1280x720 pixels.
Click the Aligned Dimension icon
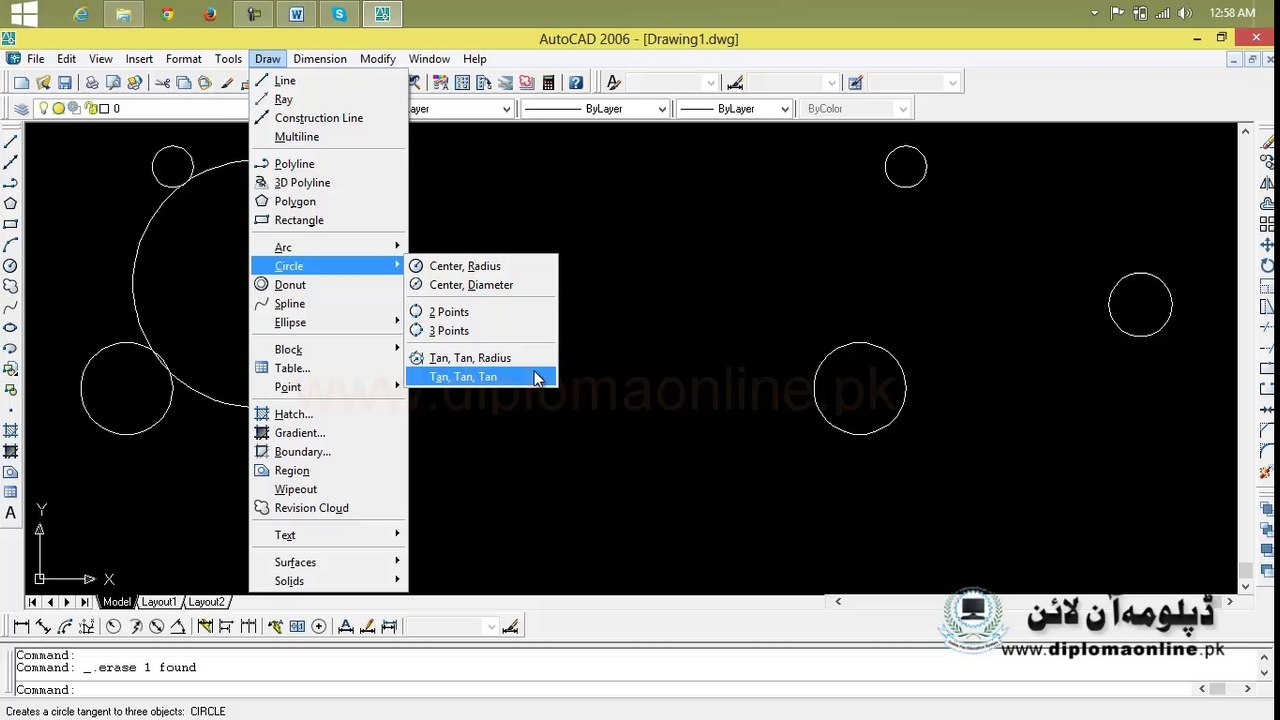(x=43, y=627)
